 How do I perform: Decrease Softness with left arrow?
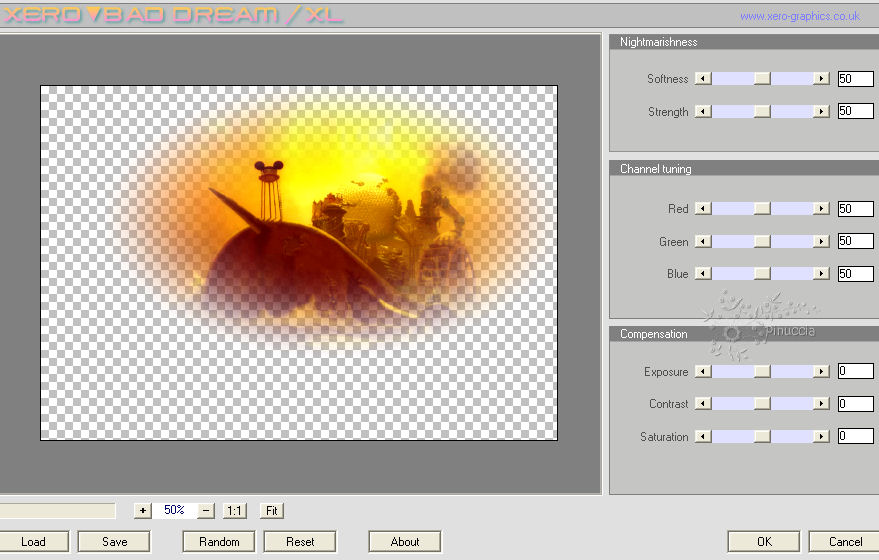click(x=703, y=78)
